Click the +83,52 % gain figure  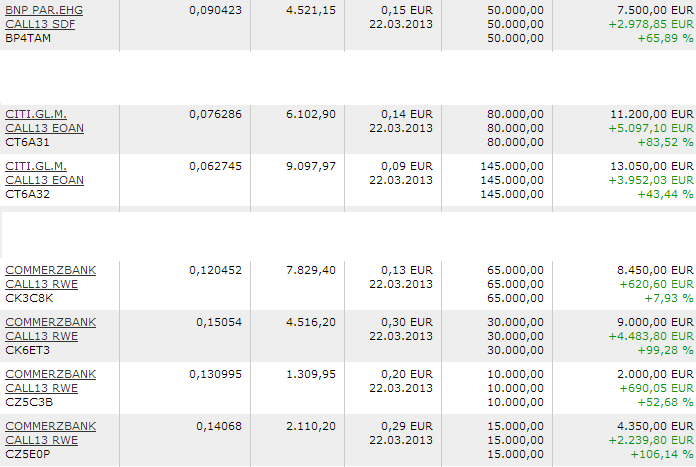[x=665, y=141]
